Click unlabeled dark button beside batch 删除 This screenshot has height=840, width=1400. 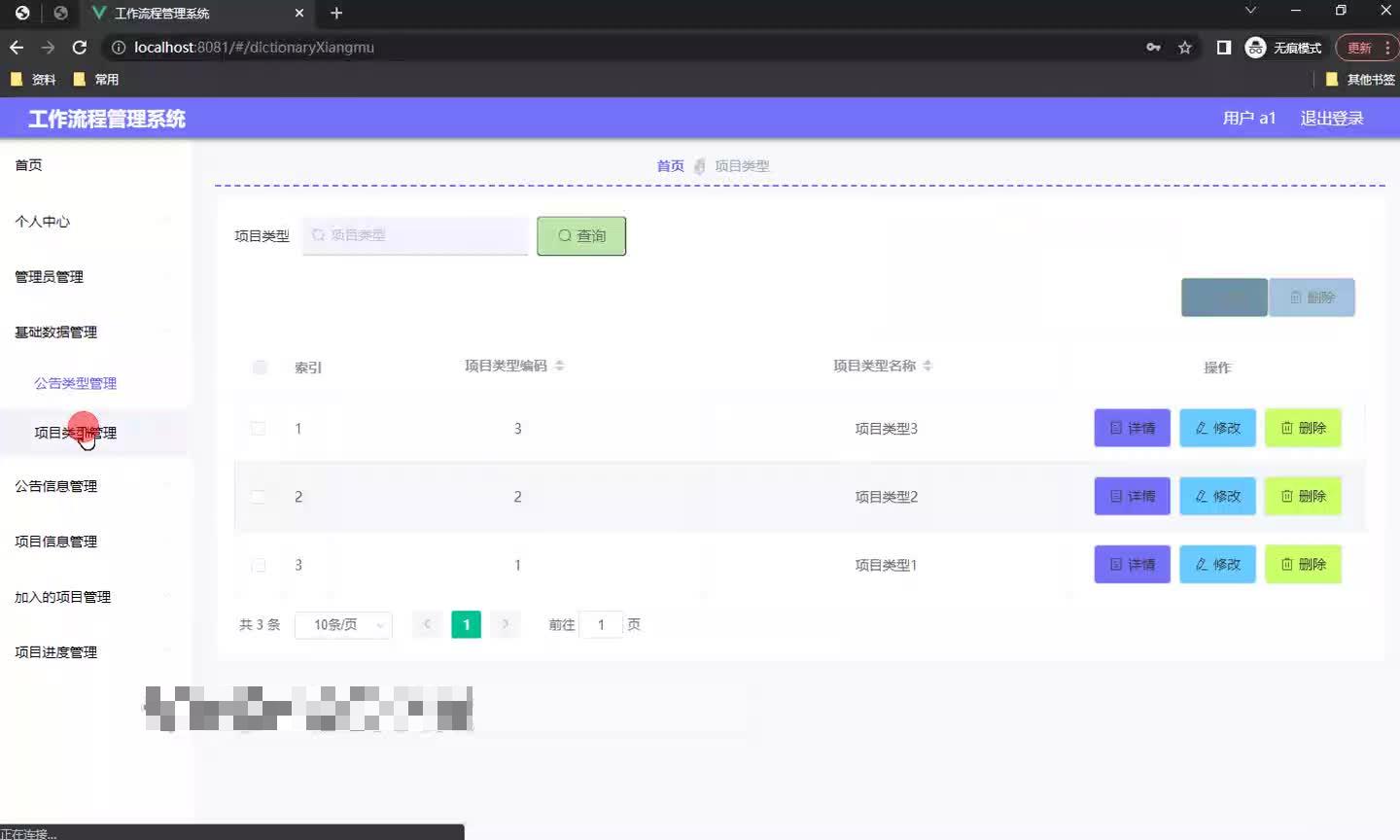(1224, 297)
